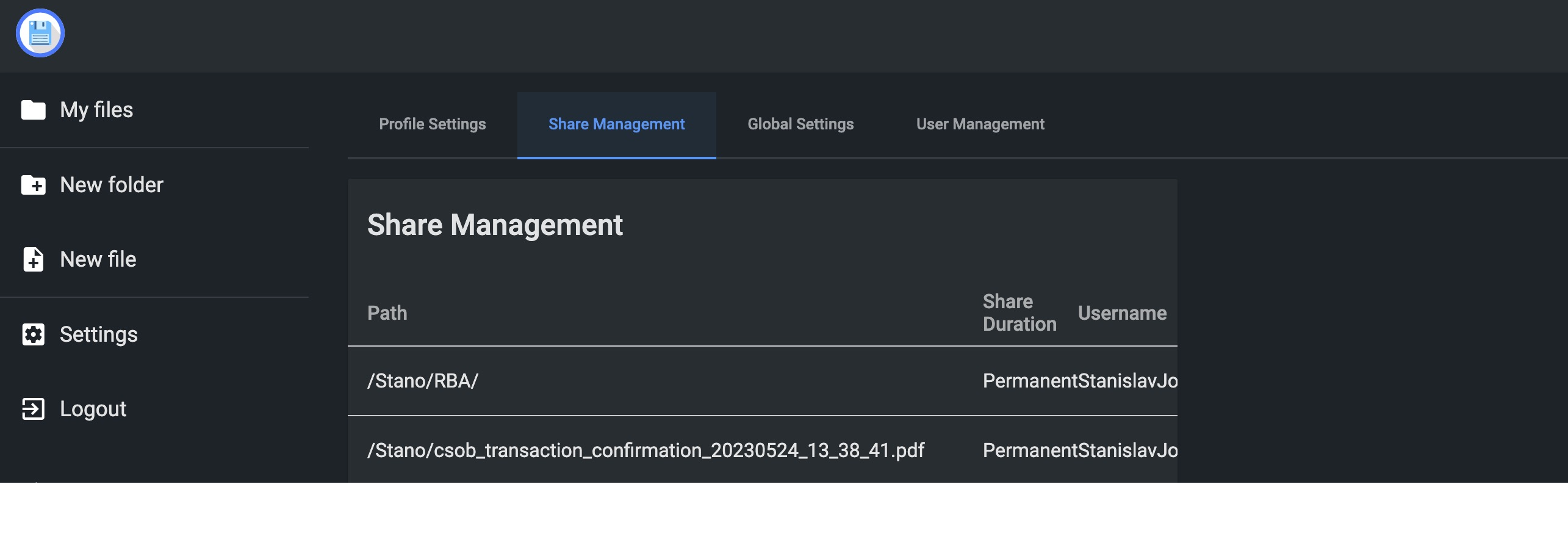Click the Path column header
Image resolution: width=1568 pixels, height=559 pixels.
387,313
